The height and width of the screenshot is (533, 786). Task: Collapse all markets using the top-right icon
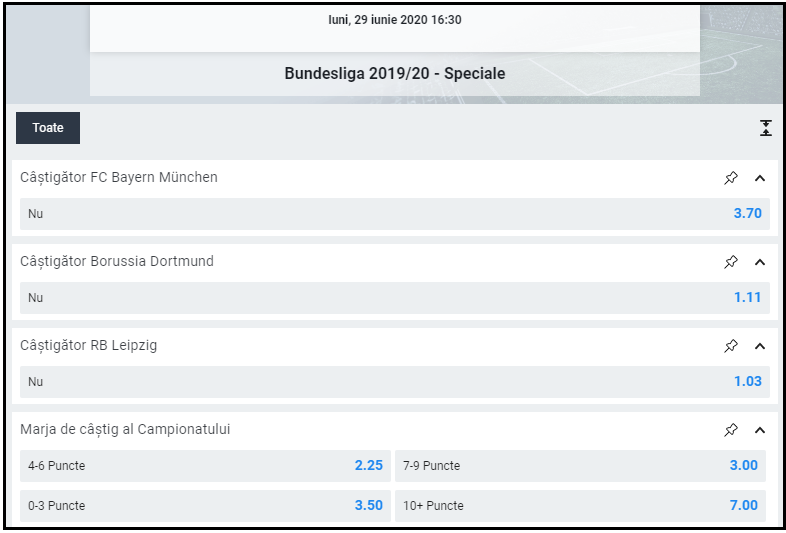[766, 128]
